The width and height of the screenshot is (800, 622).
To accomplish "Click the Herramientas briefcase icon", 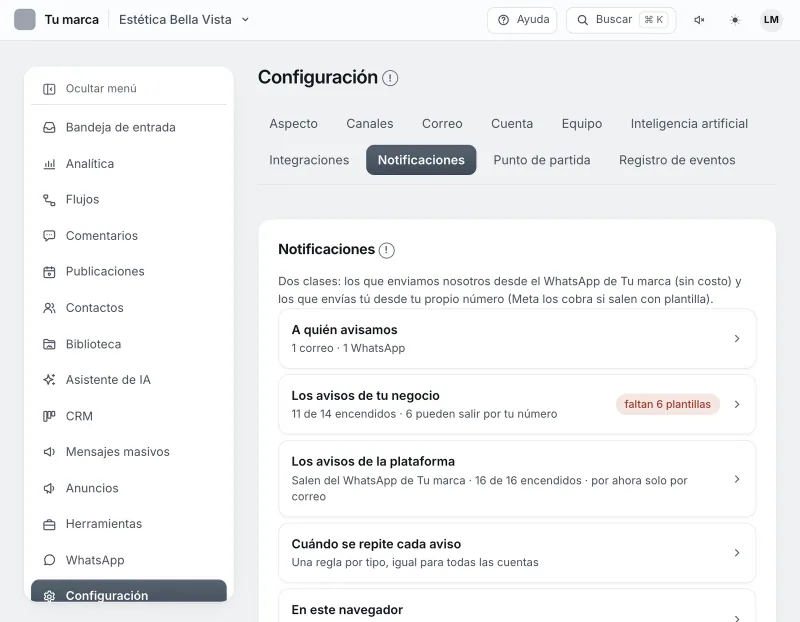I will click(49, 524).
